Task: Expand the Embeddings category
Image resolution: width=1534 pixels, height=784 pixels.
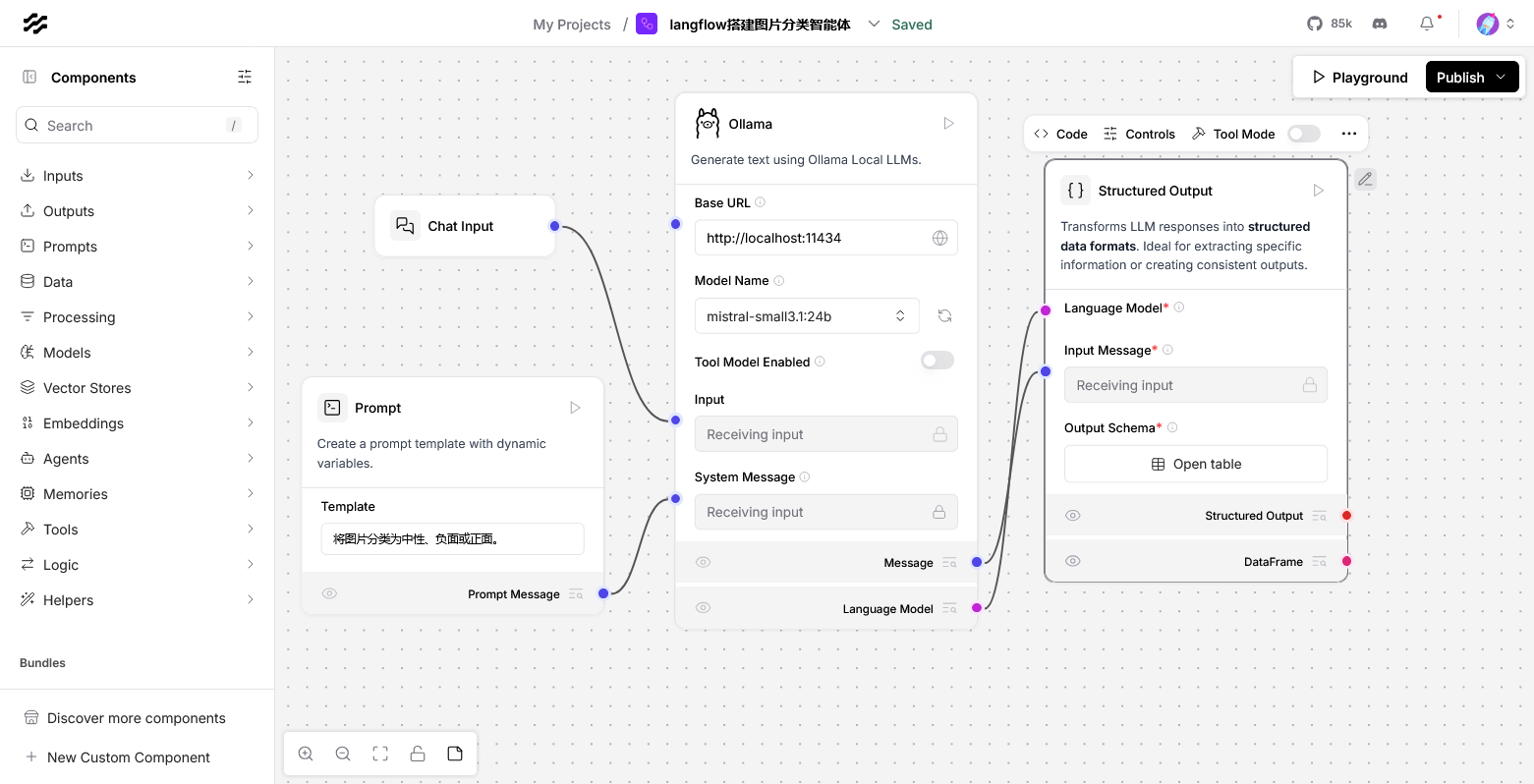Action: pyautogui.click(x=138, y=423)
